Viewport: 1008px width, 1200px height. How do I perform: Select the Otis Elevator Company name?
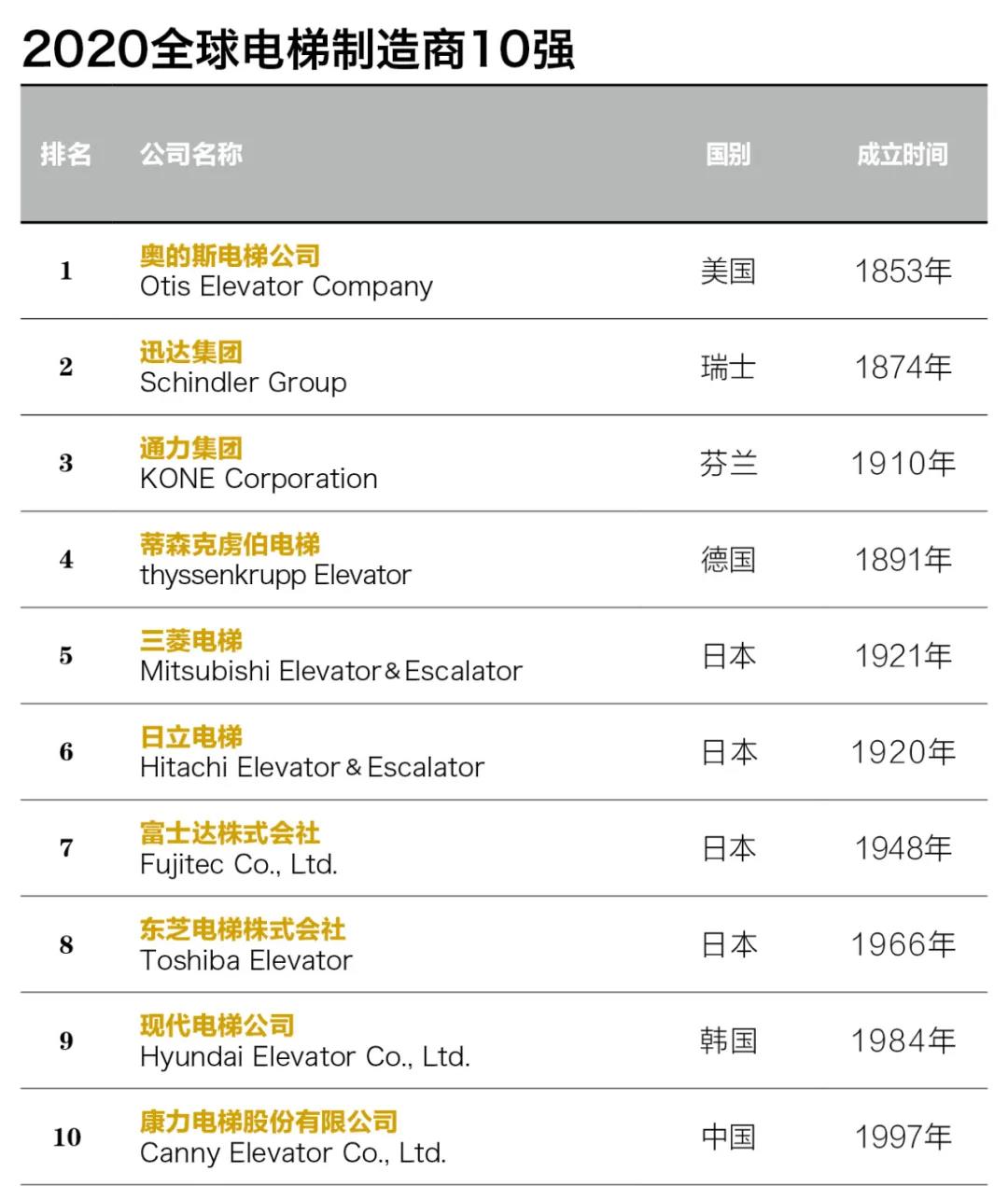click(x=286, y=286)
